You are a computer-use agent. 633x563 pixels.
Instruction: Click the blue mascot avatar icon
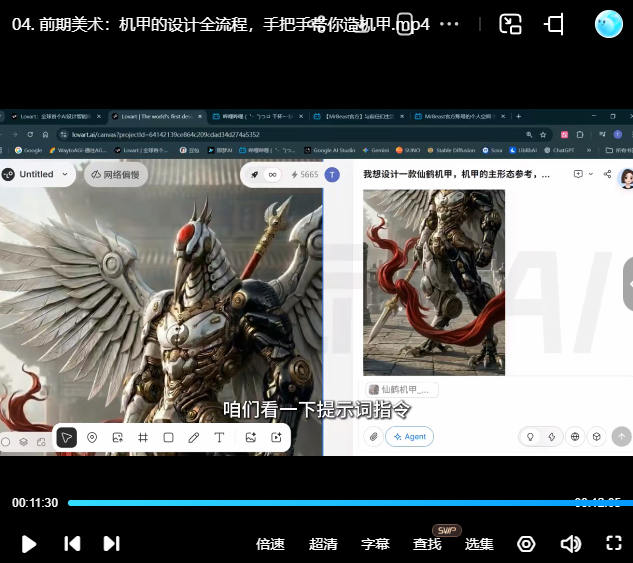point(608,24)
